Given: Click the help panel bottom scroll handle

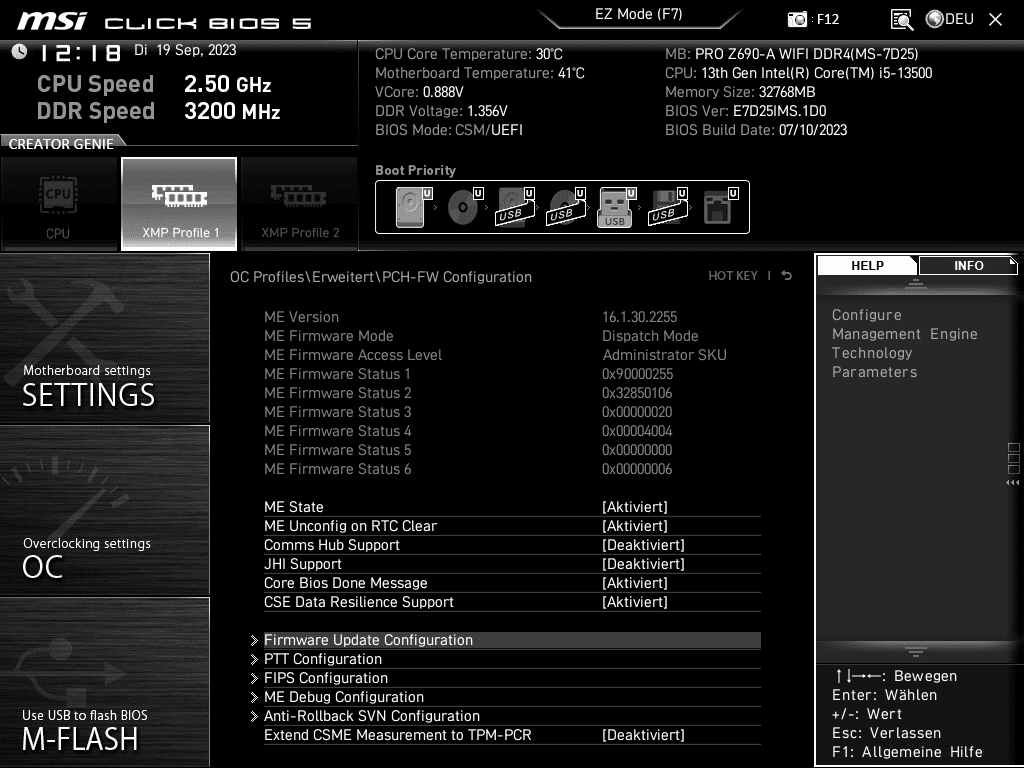Looking at the screenshot, I should point(915,652).
